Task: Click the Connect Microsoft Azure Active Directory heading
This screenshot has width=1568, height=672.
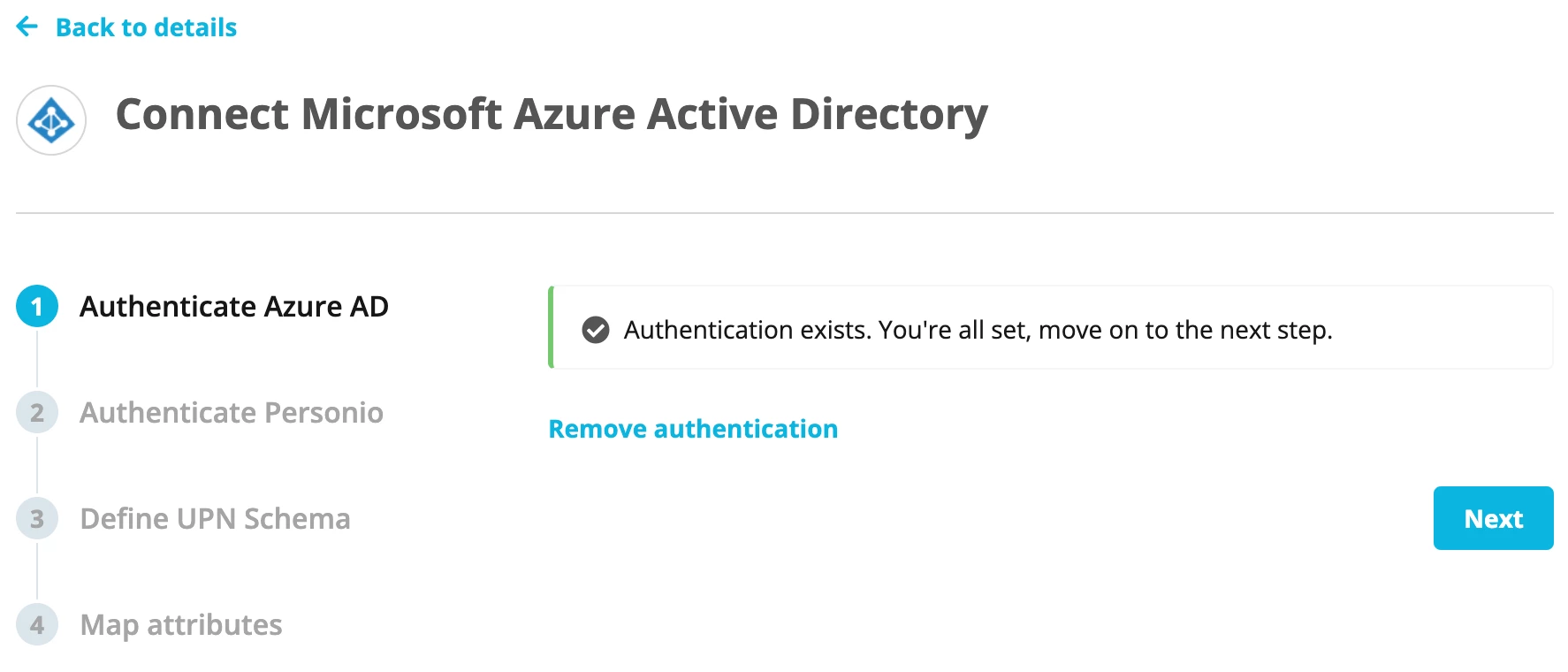Action: pos(552,115)
